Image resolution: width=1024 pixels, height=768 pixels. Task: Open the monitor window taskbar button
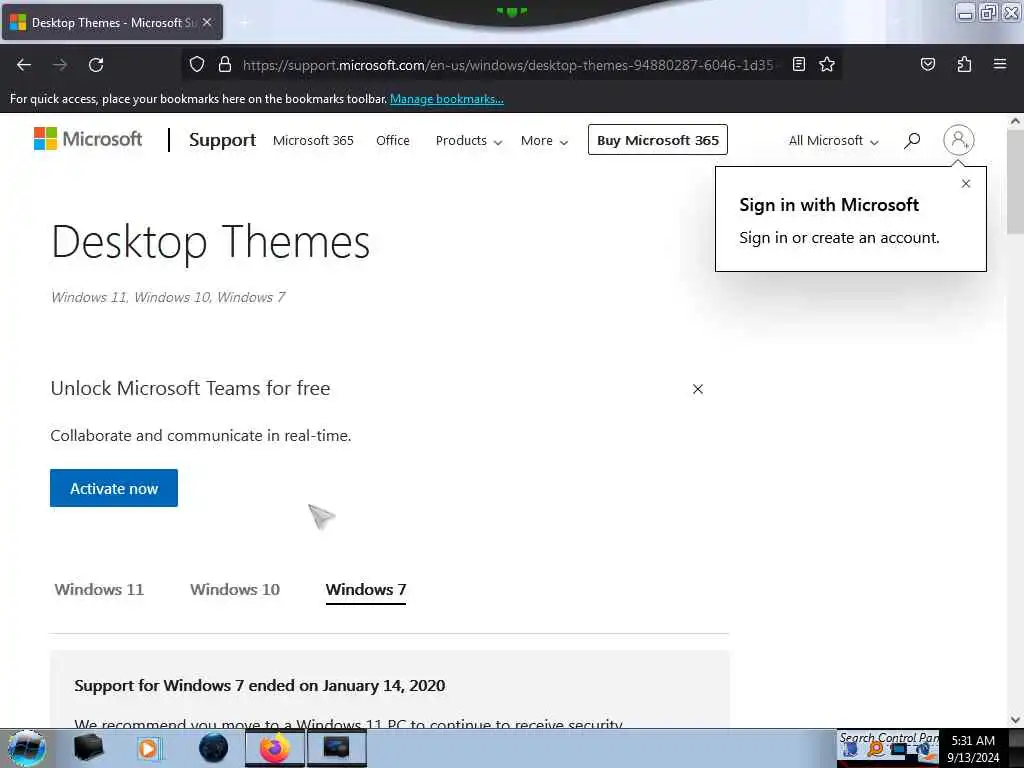(x=336, y=748)
